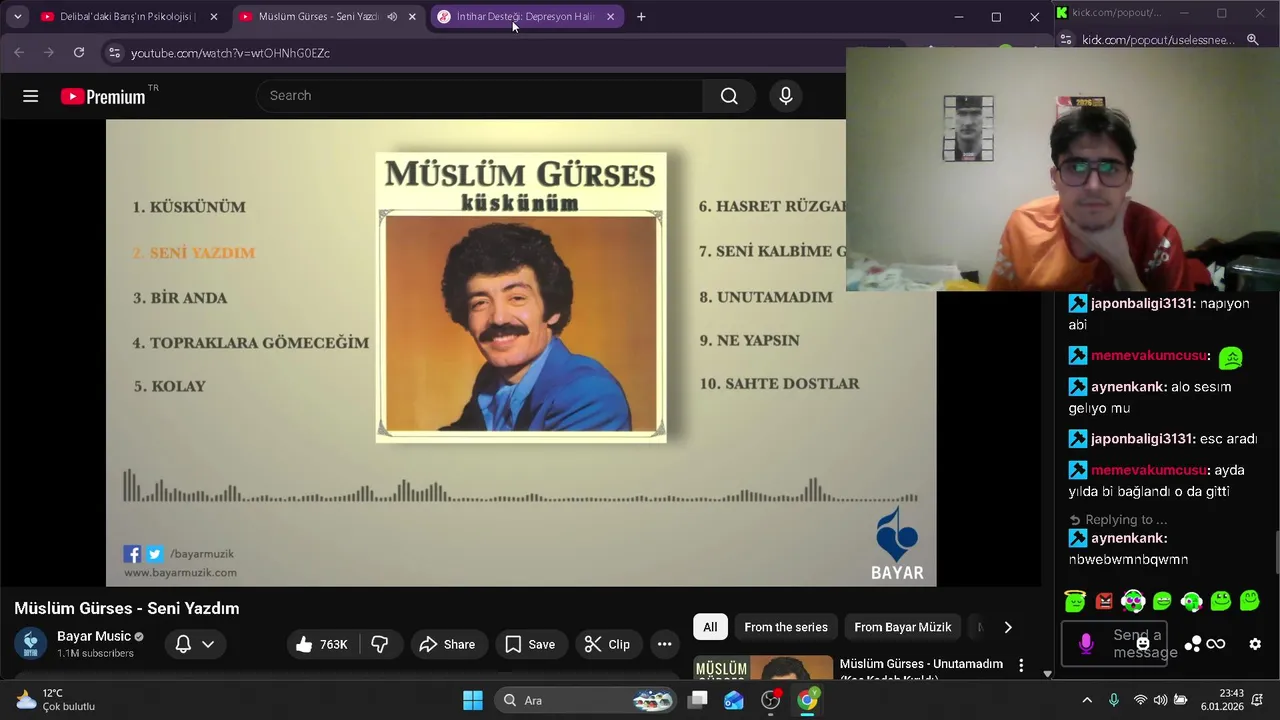
Task: Go back in Chrome
Action: [x=19, y=53]
